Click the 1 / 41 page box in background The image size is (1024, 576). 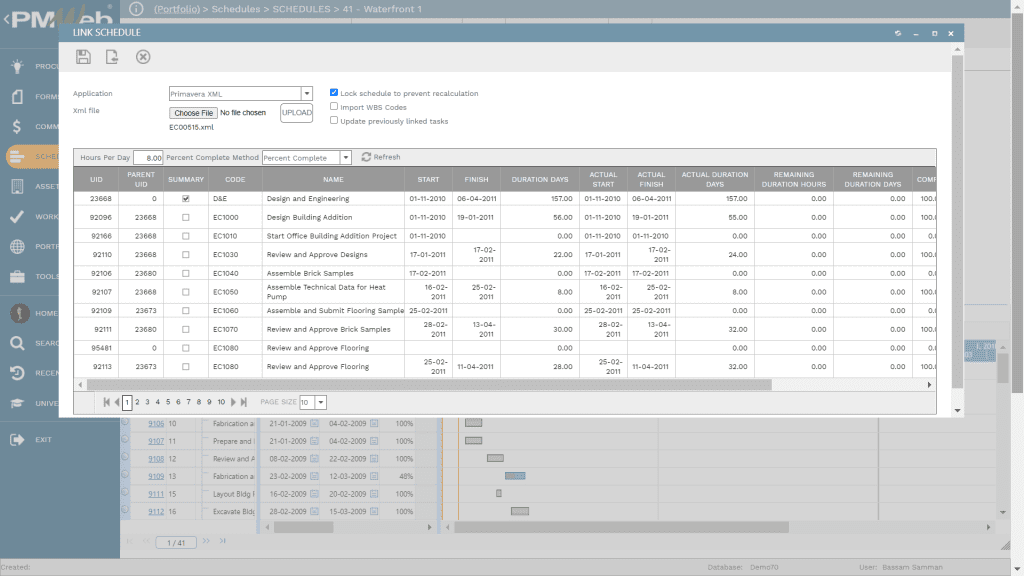pos(176,542)
